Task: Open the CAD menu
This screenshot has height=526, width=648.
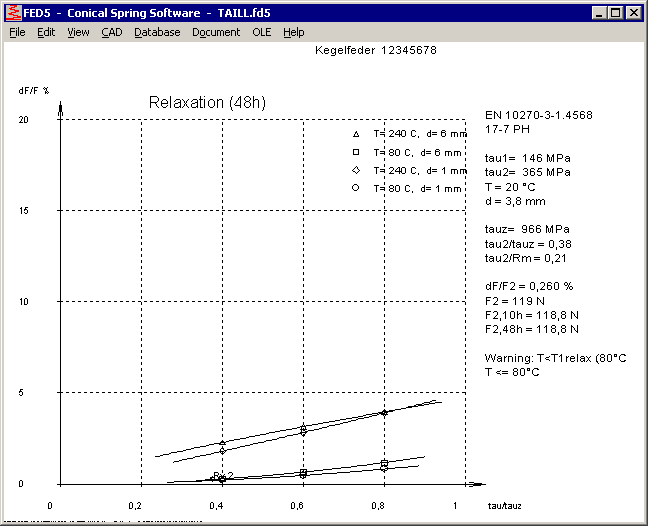Action: [111, 32]
